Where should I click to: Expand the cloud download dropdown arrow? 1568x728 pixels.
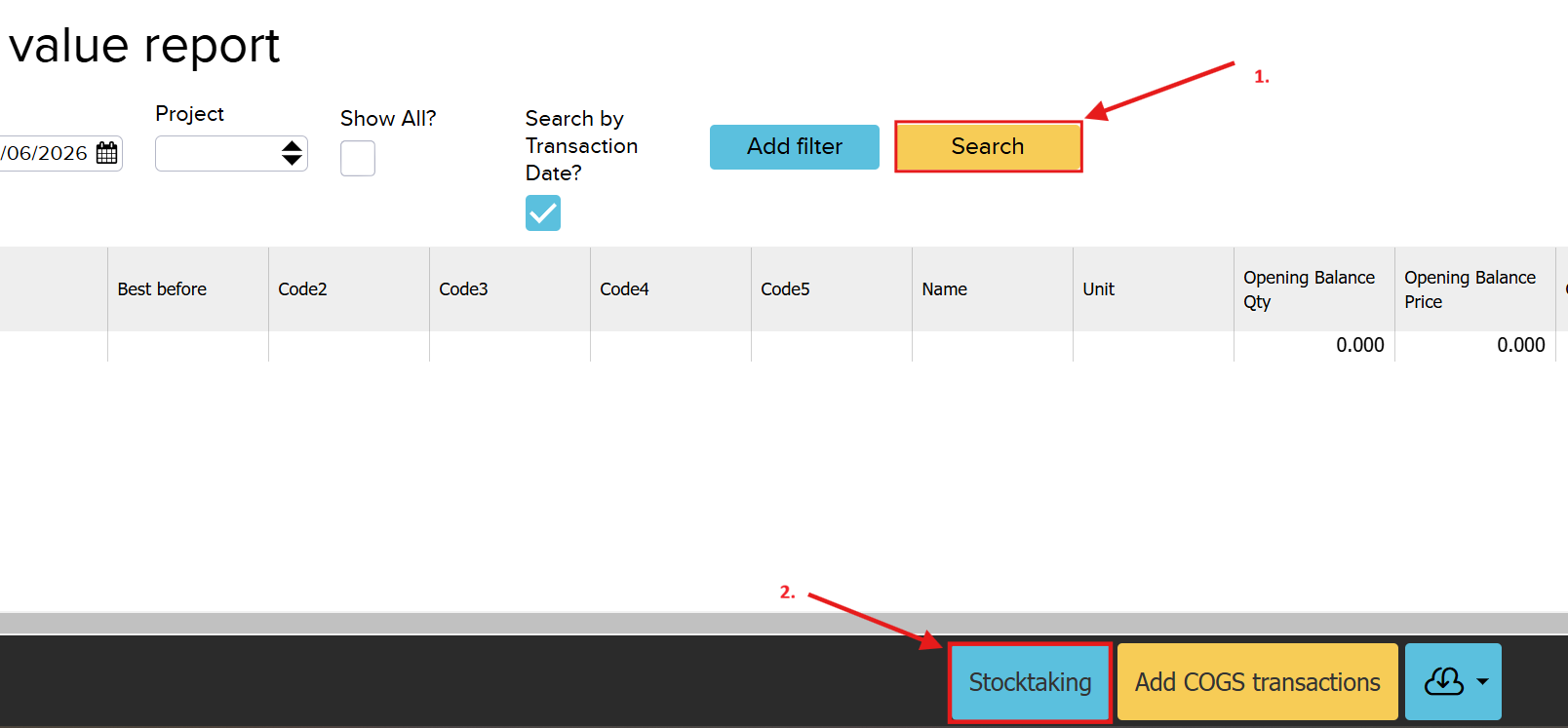[x=1483, y=681]
